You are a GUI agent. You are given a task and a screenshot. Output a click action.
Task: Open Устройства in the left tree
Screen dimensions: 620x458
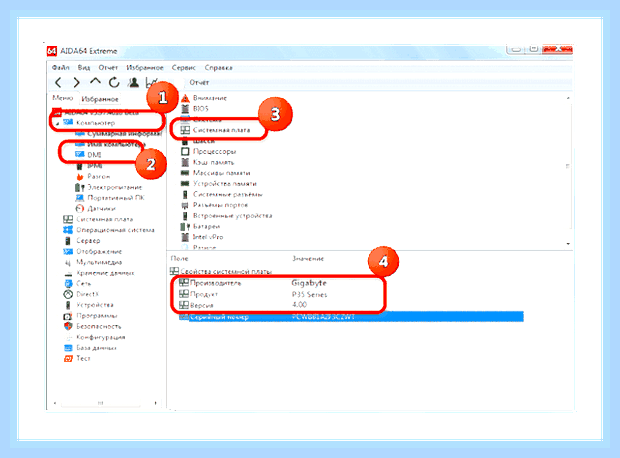95,305
